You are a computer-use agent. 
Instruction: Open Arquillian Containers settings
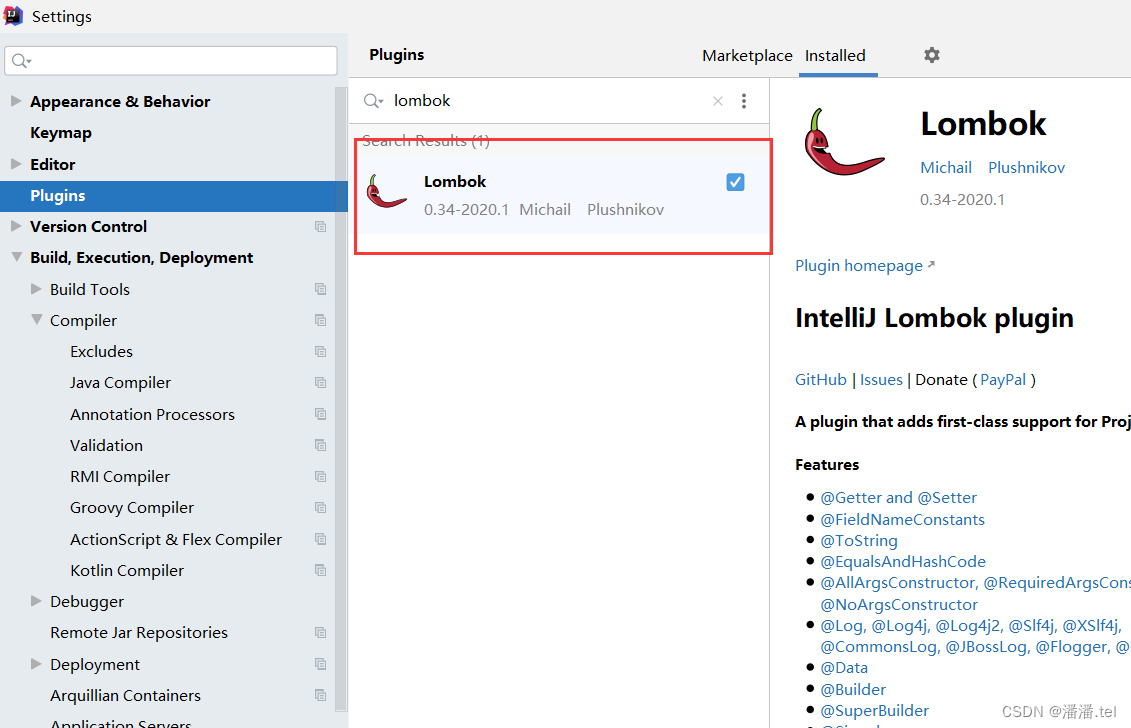click(x=126, y=696)
